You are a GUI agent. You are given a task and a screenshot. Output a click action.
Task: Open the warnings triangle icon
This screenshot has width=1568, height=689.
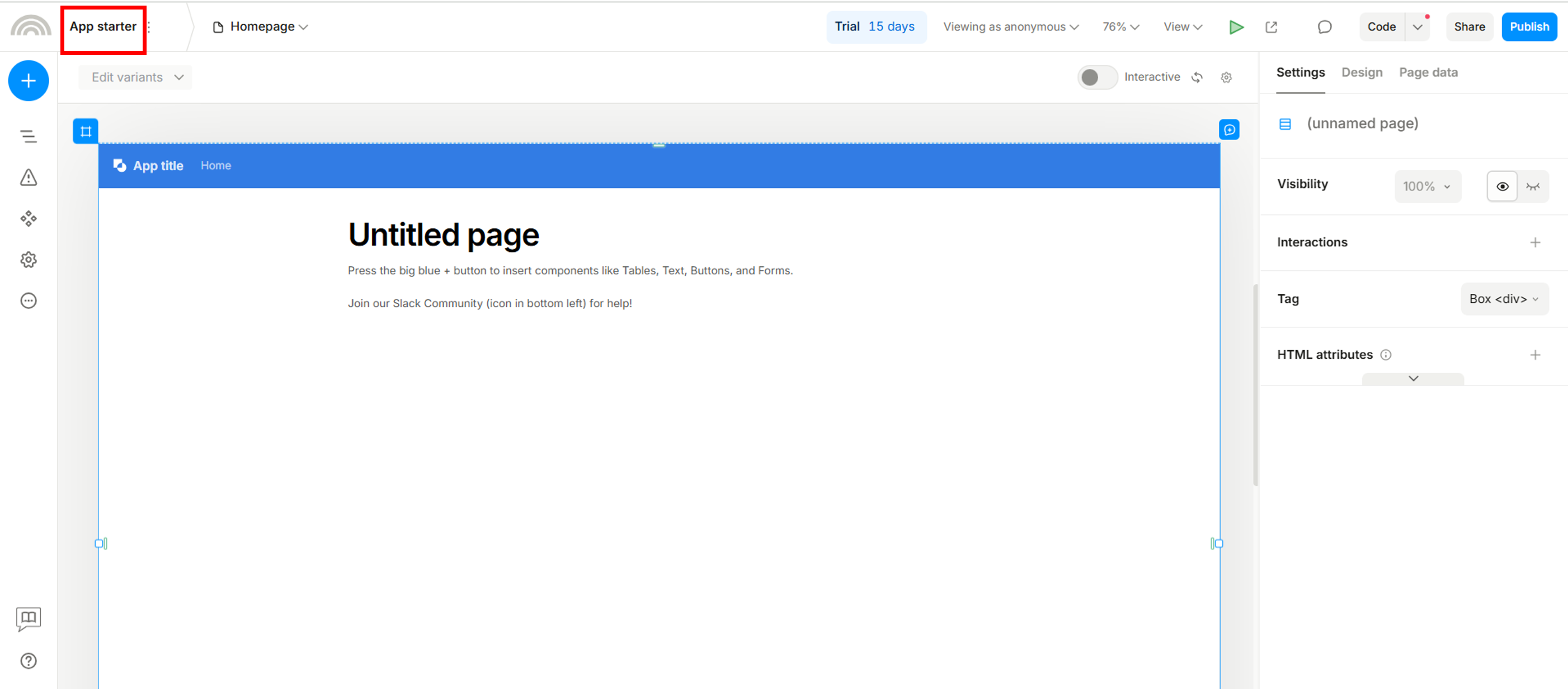click(29, 177)
